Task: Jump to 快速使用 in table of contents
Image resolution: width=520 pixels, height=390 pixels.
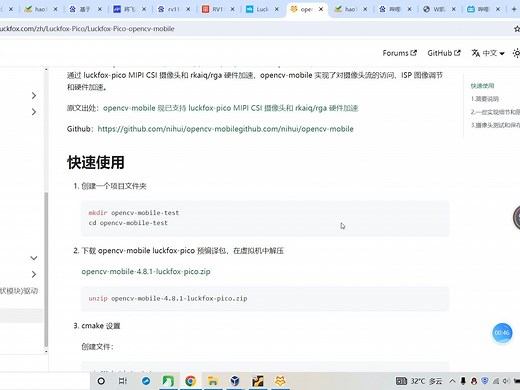Action: [482, 86]
